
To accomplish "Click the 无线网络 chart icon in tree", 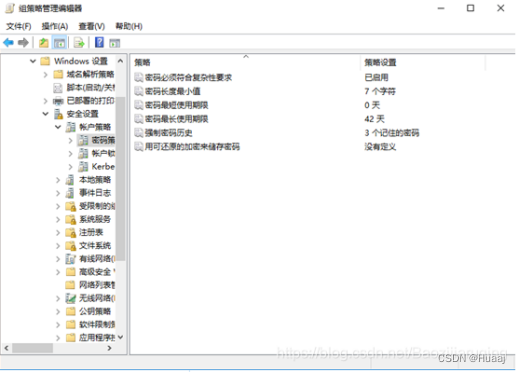I will point(71,298).
